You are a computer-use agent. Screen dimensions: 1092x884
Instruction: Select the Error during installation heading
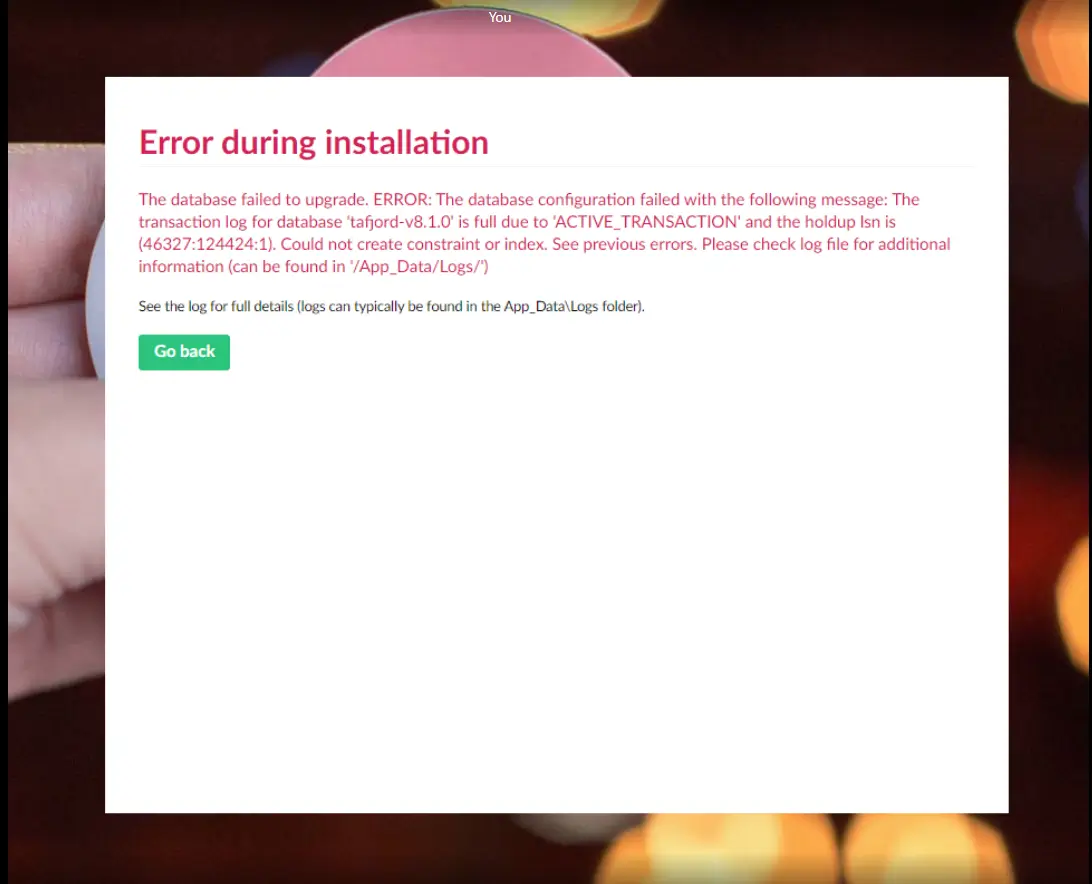[313, 142]
